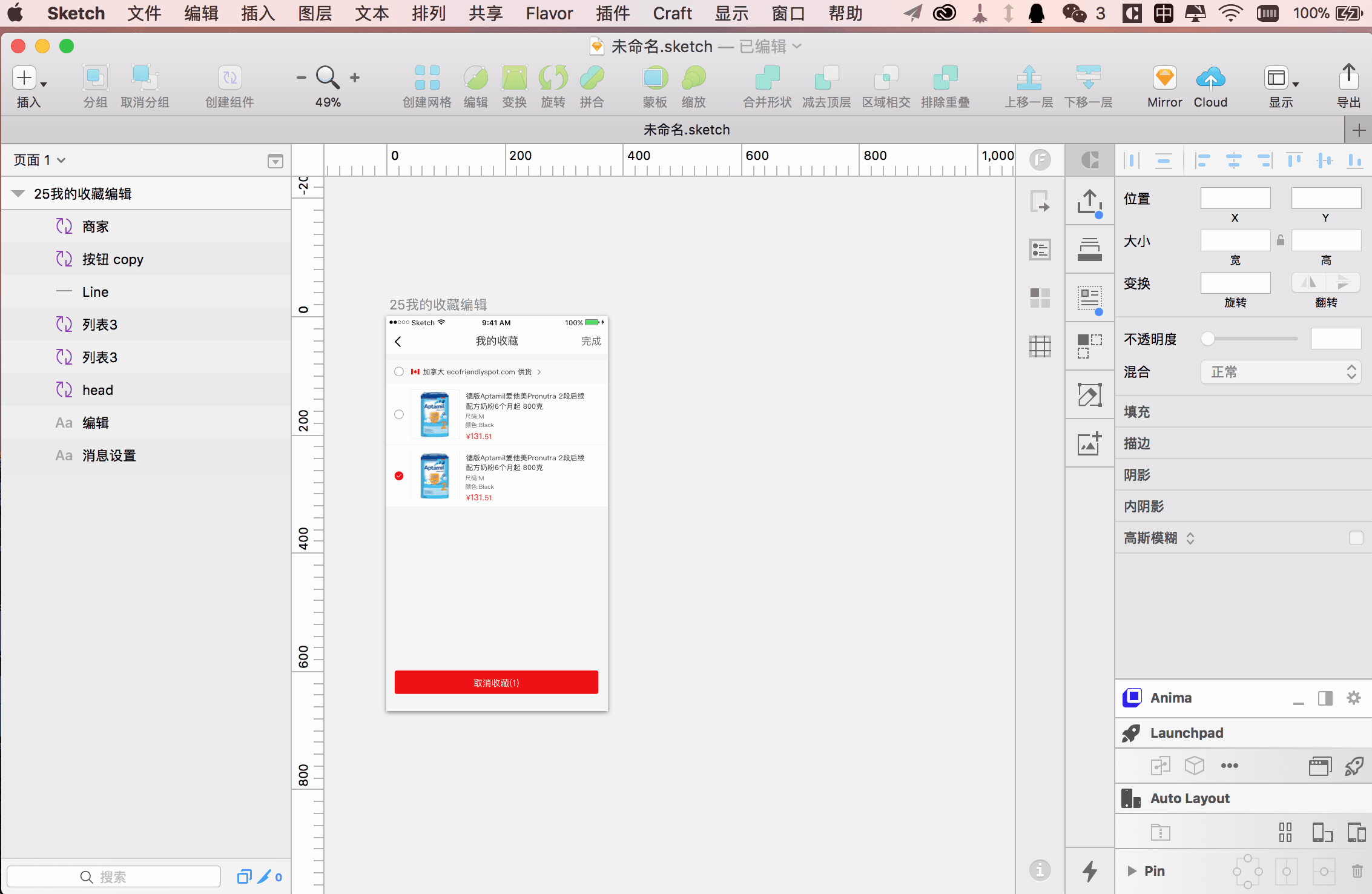Viewport: 1372px width, 894px height.
Task: Click Difference (排除重叠) boolean icon
Action: tap(945, 78)
